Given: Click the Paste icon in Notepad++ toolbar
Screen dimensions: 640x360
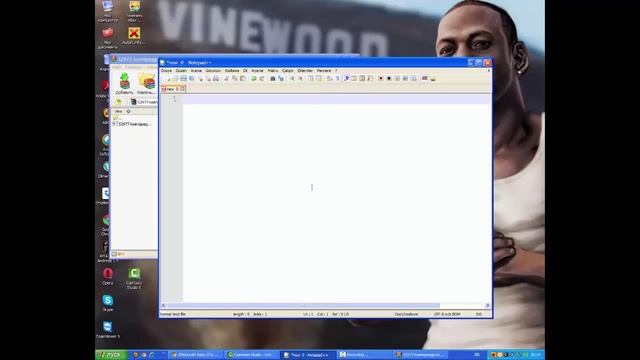Looking at the screenshot, I should point(242,78).
